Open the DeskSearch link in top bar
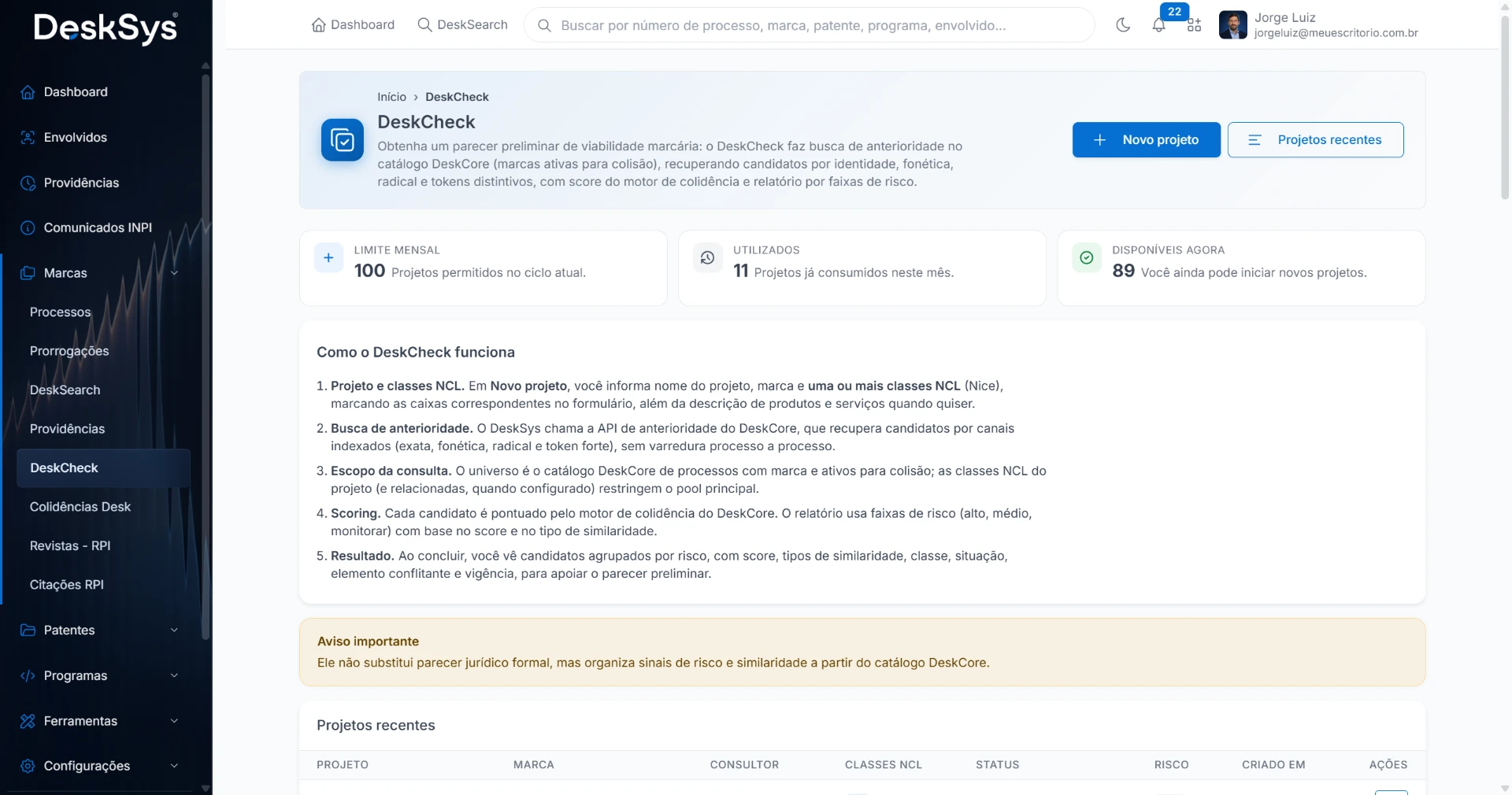The height and width of the screenshot is (795, 1512). 462,25
